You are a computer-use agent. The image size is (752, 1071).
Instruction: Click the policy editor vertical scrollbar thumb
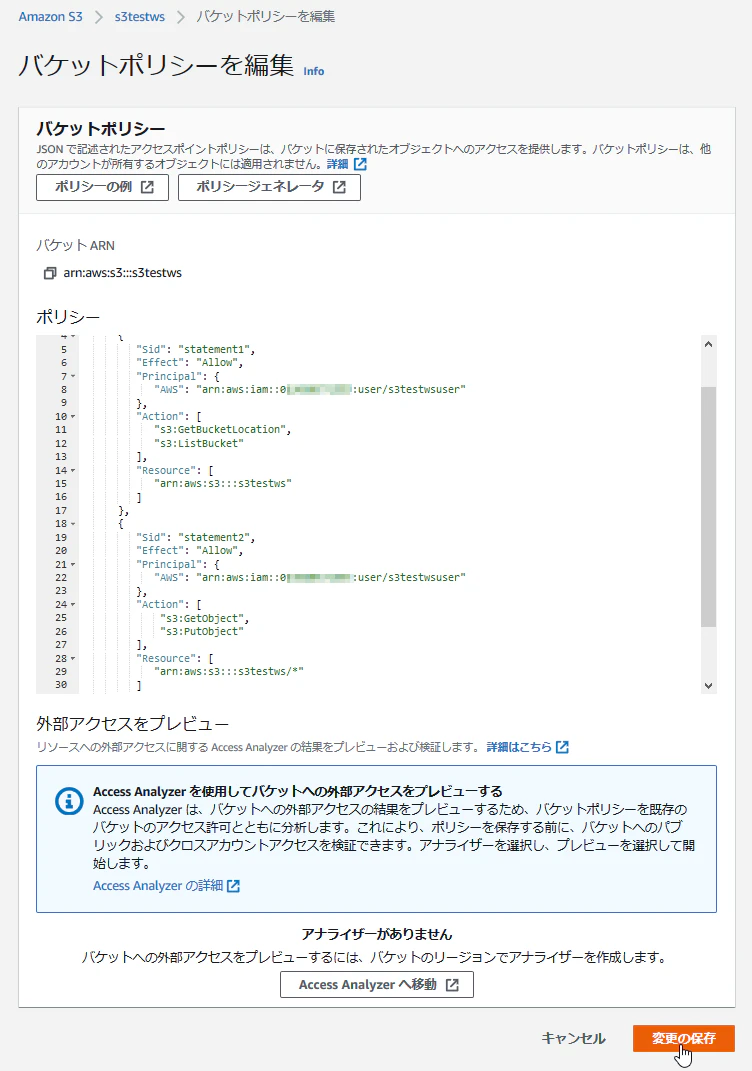[708, 506]
